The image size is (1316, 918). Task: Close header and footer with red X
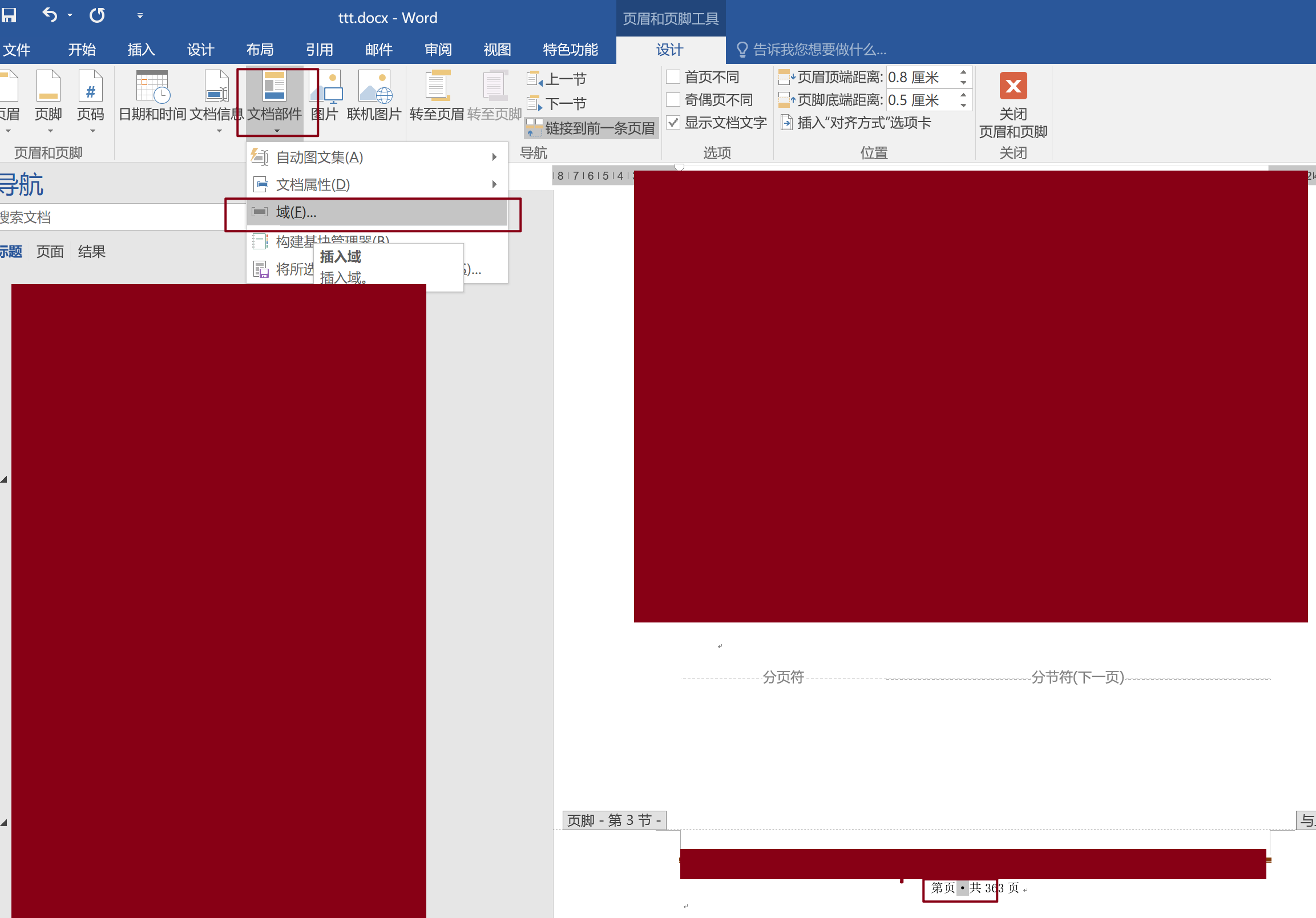[x=1012, y=86]
